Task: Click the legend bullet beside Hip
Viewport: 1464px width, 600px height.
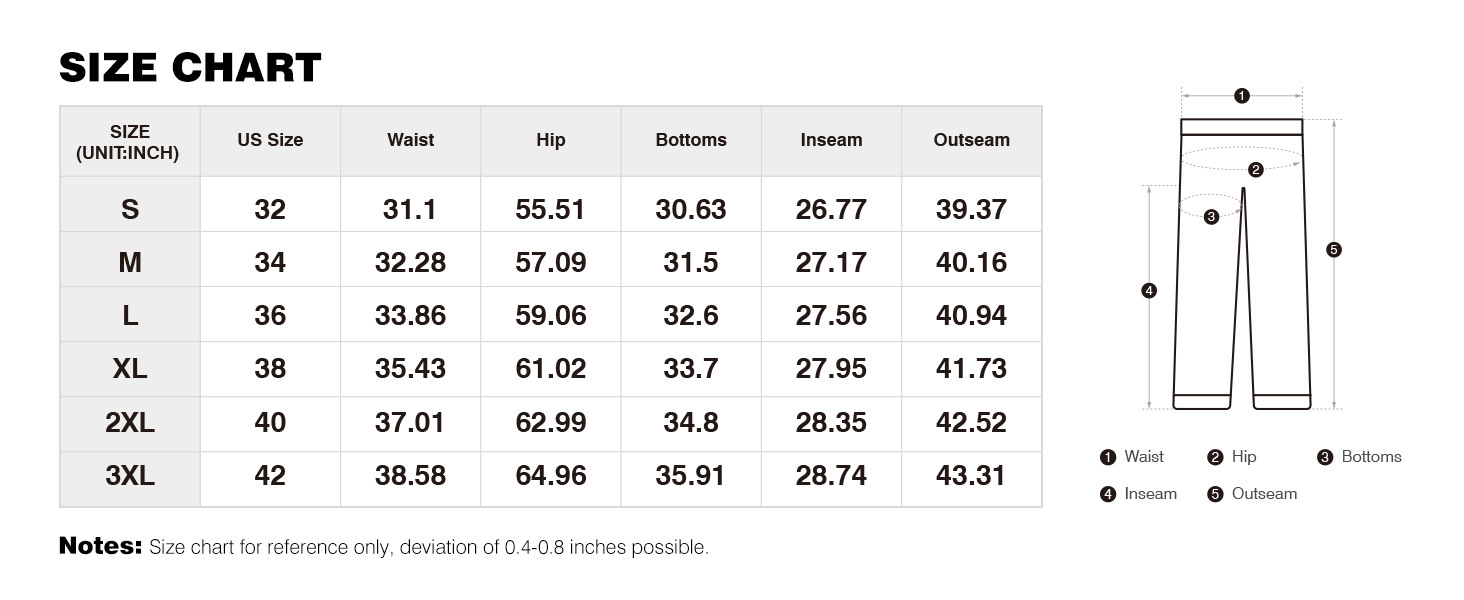Action: point(1215,458)
